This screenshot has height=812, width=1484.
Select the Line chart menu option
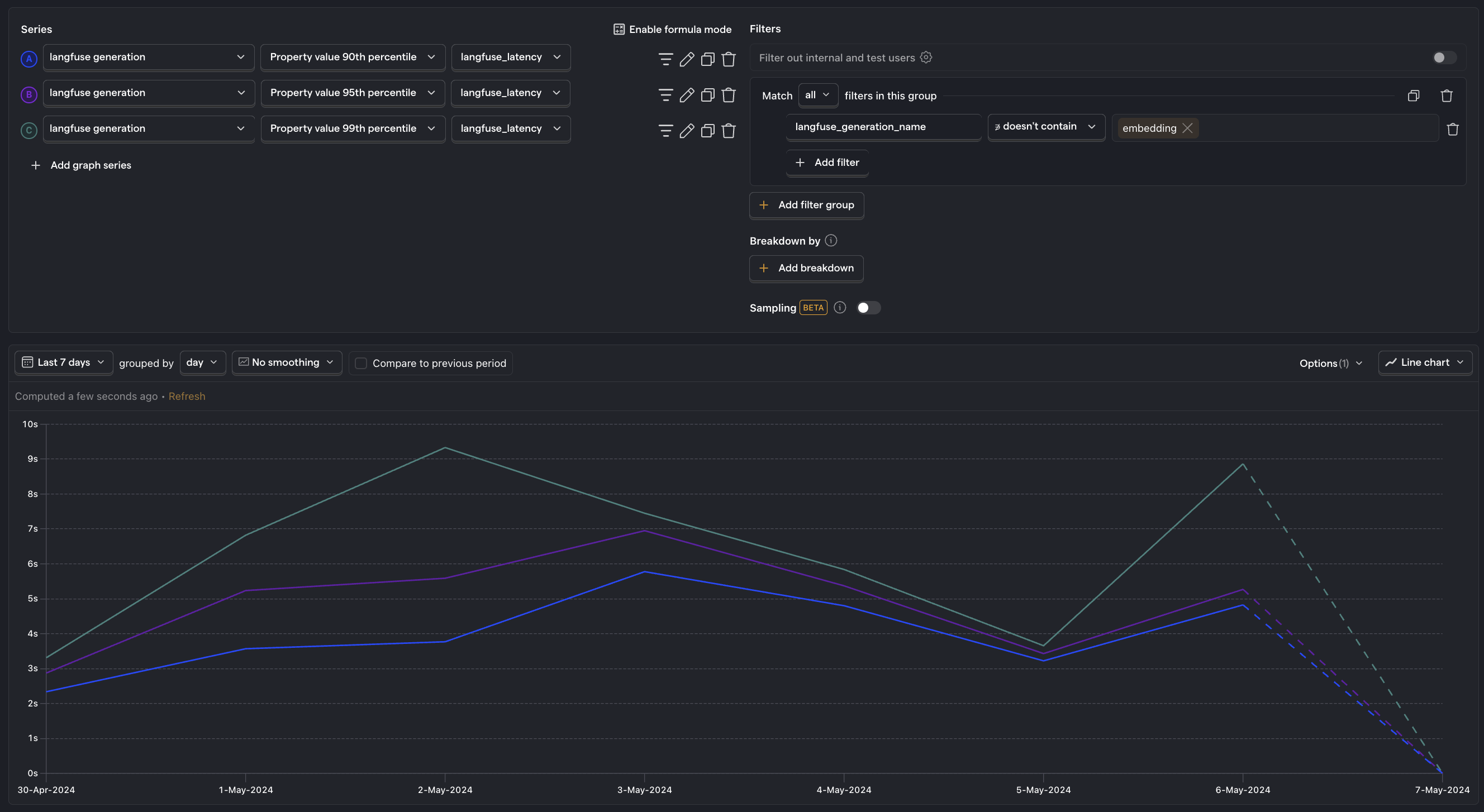point(1424,362)
